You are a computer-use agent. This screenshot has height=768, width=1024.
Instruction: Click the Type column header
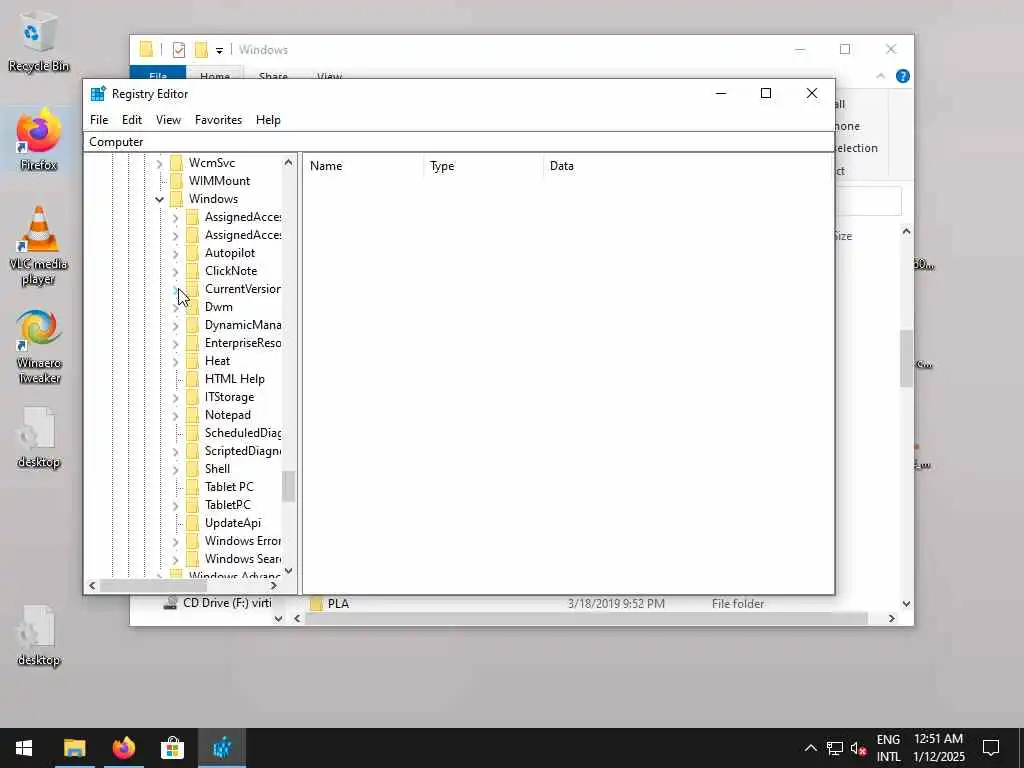[483, 166]
